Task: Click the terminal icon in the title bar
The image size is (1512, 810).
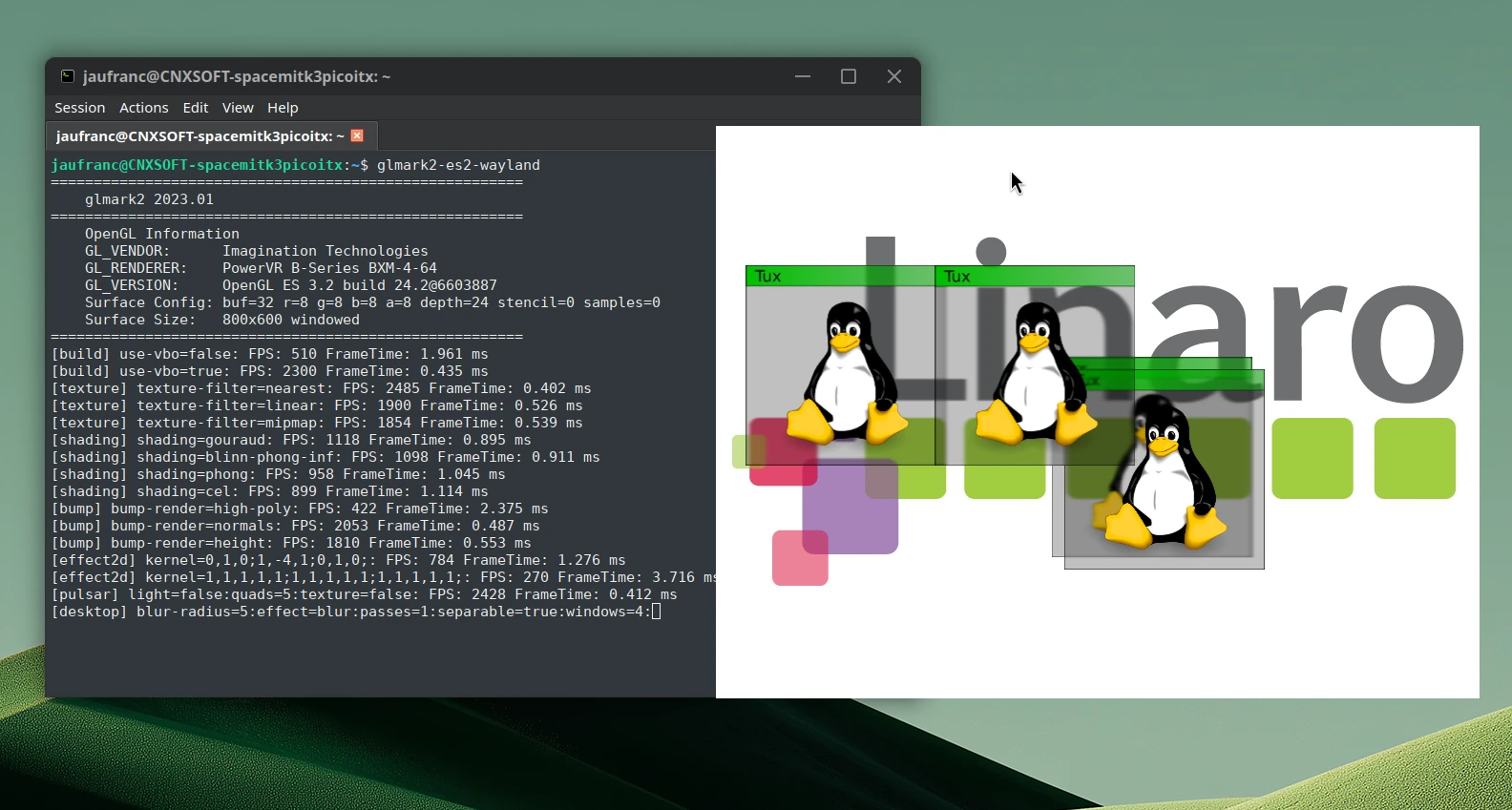Action: tap(67, 76)
